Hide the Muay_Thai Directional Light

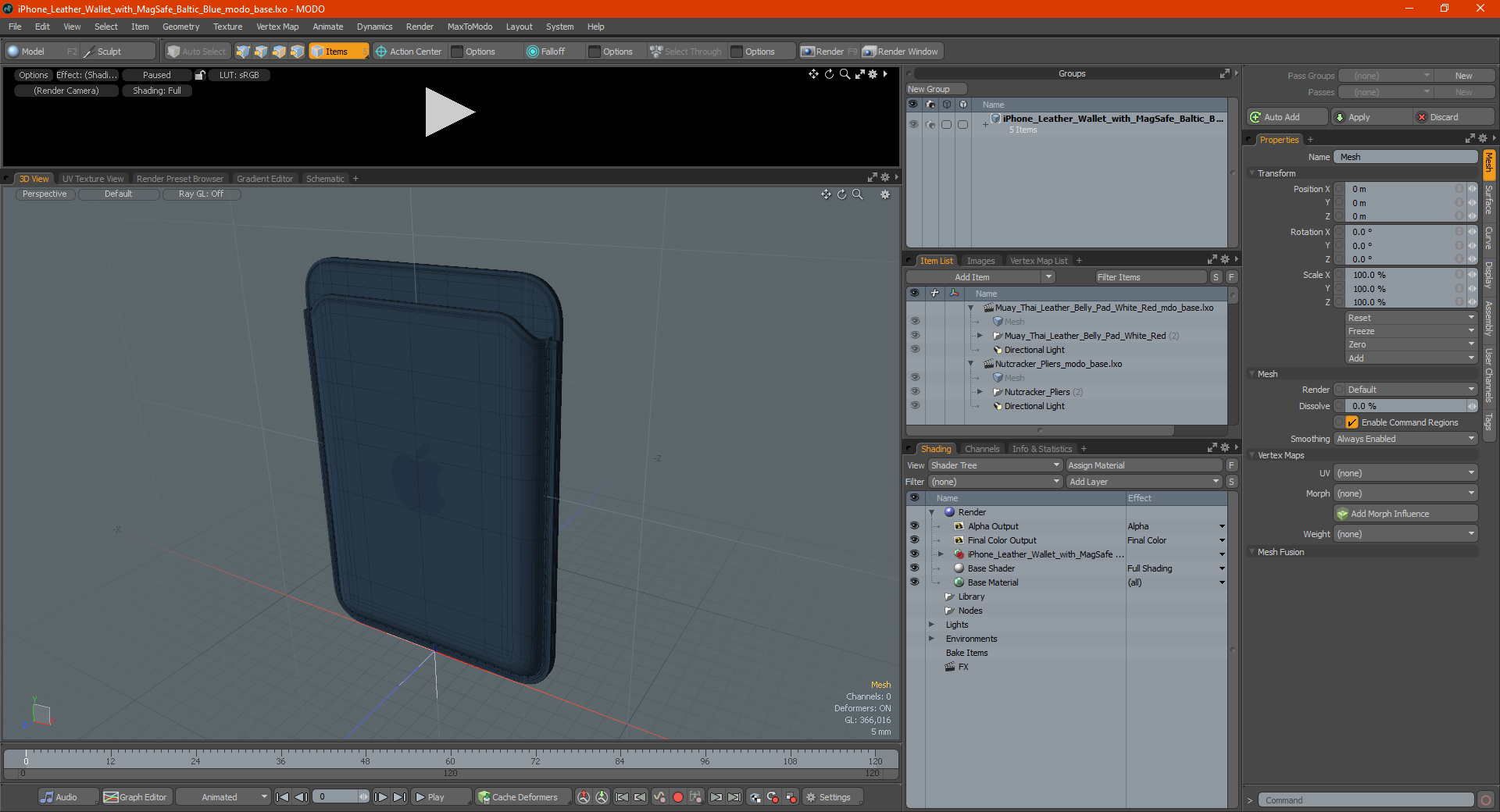(915, 350)
